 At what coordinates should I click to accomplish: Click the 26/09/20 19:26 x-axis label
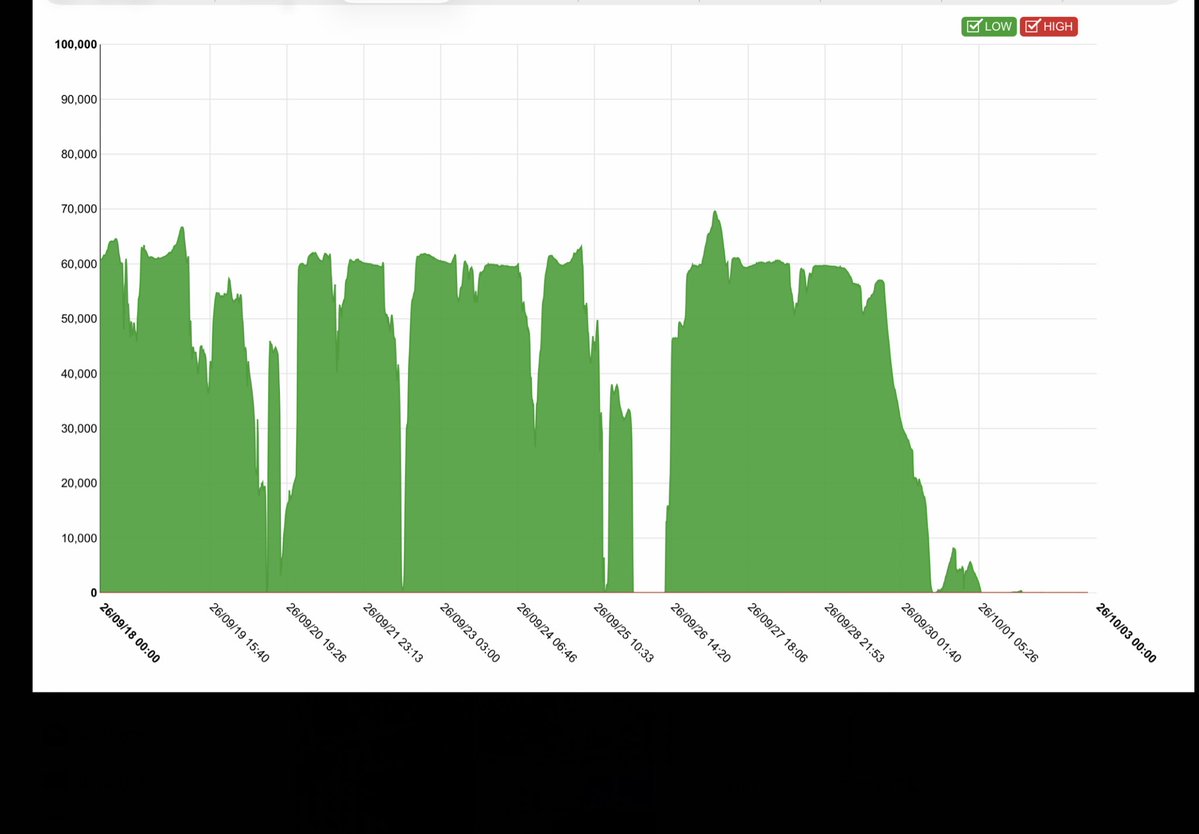(x=316, y=633)
